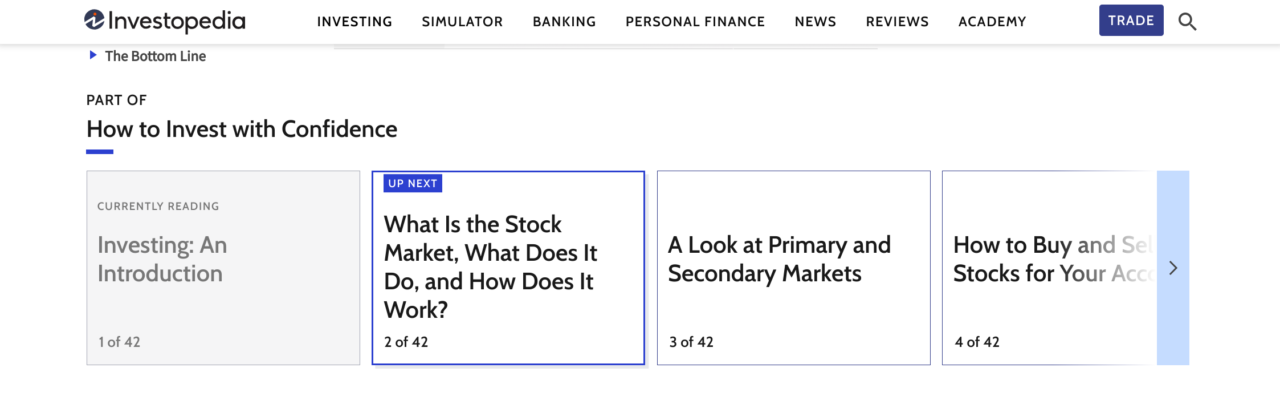Open How to Invest with Confidence guide
This screenshot has width=1280, height=400.
point(242,129)
